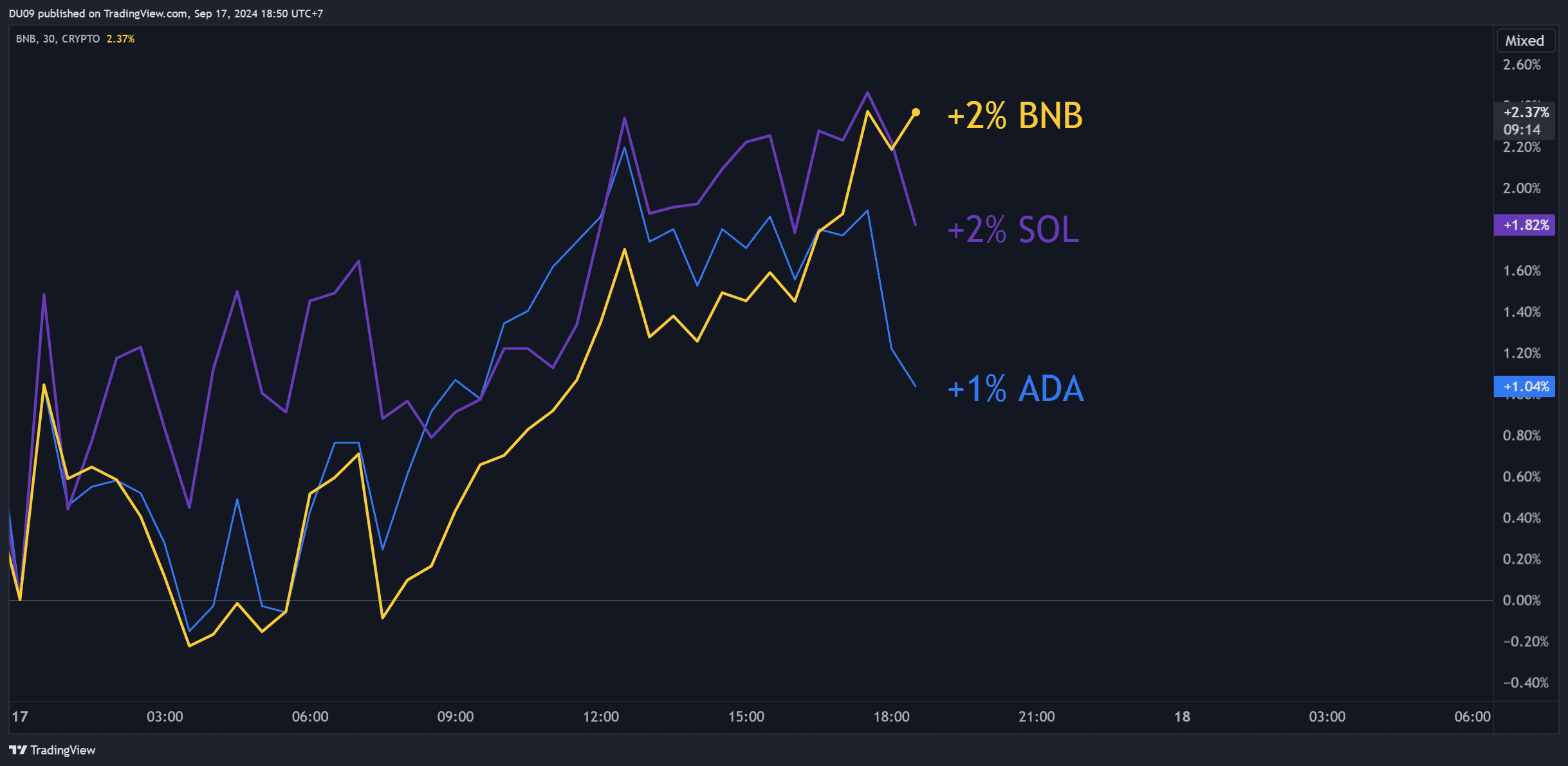Click the 21:00 time axis label
The width and height of the screenshot is (1568, 766).
point(1037,716)
